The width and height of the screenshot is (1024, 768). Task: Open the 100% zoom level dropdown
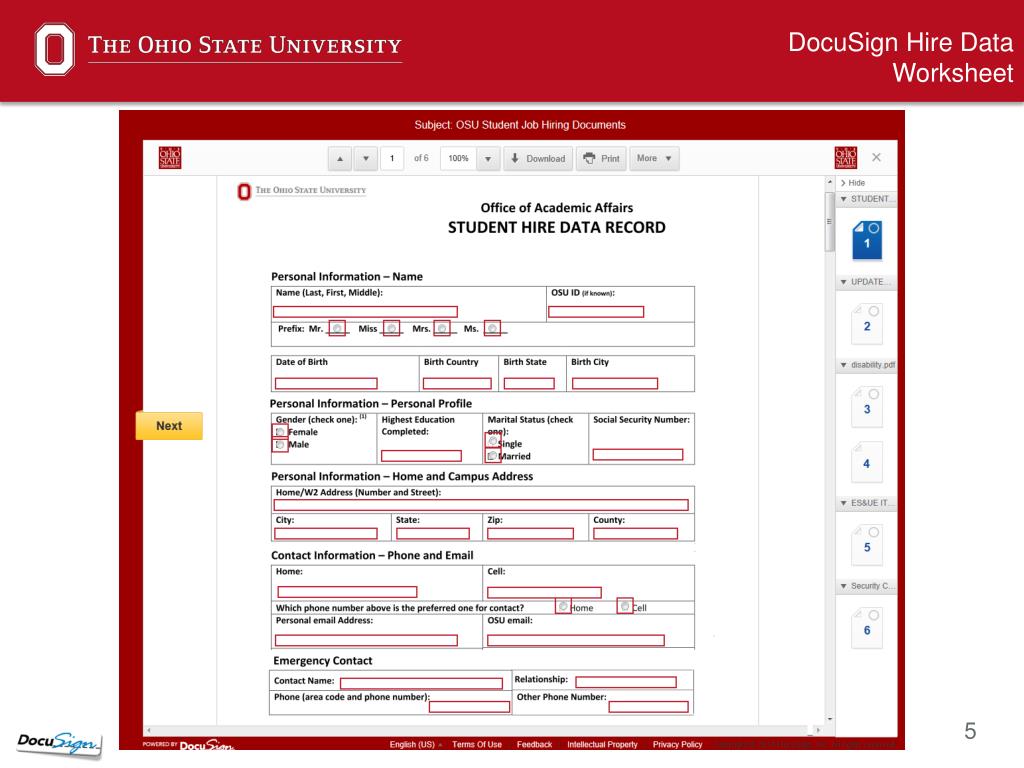488,159
